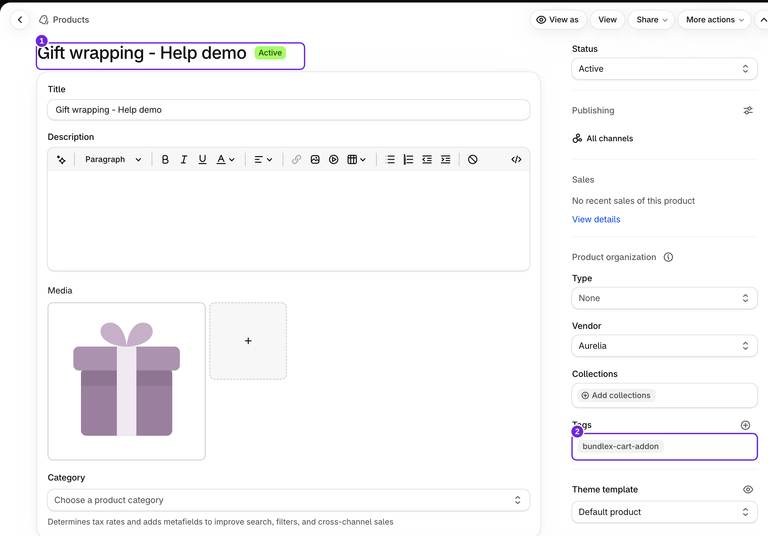
Task: Click the outdent icon
Action: click(427, 159)
